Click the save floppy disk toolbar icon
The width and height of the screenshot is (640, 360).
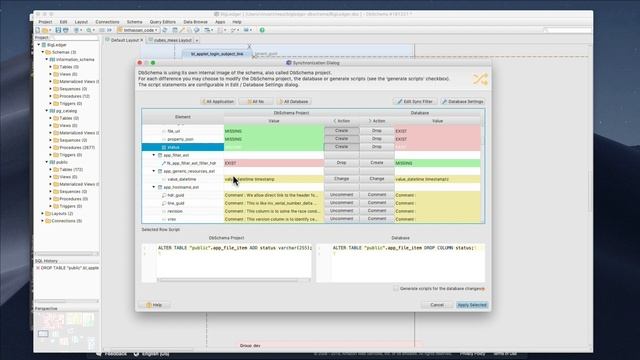coord(58,30)
